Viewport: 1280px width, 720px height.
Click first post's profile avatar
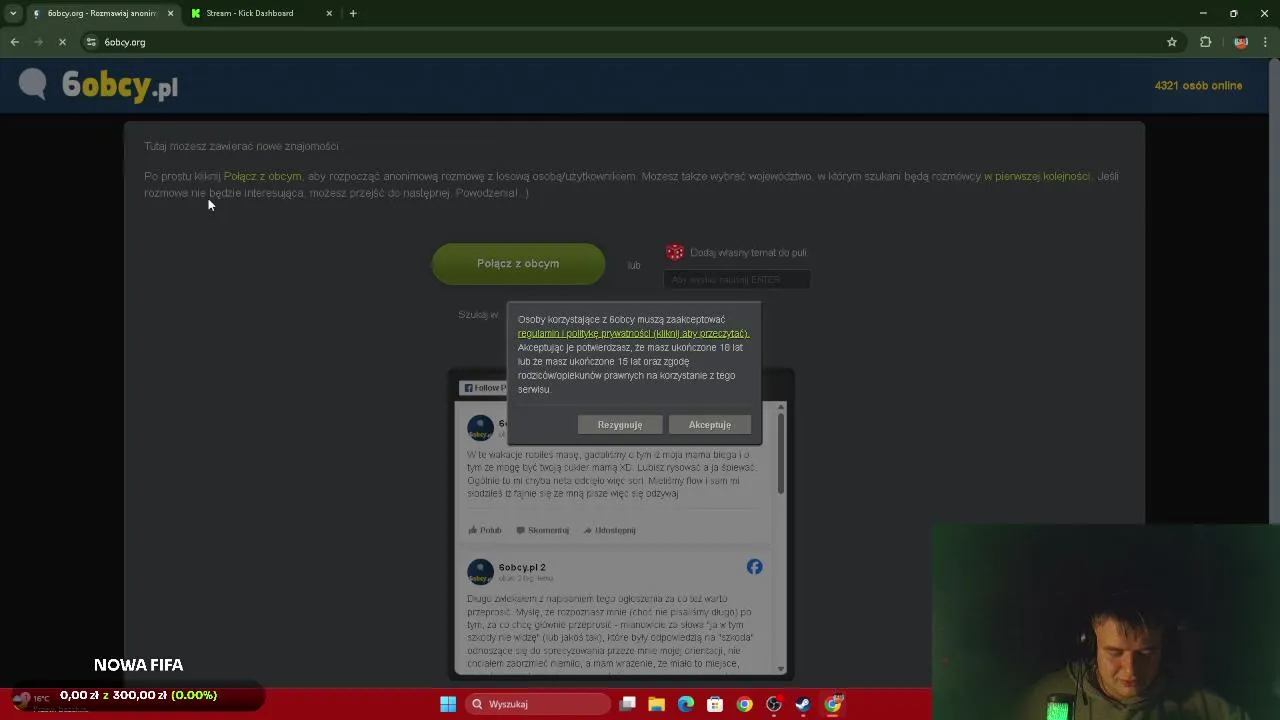pyautogui.click(x=480, y=428)
